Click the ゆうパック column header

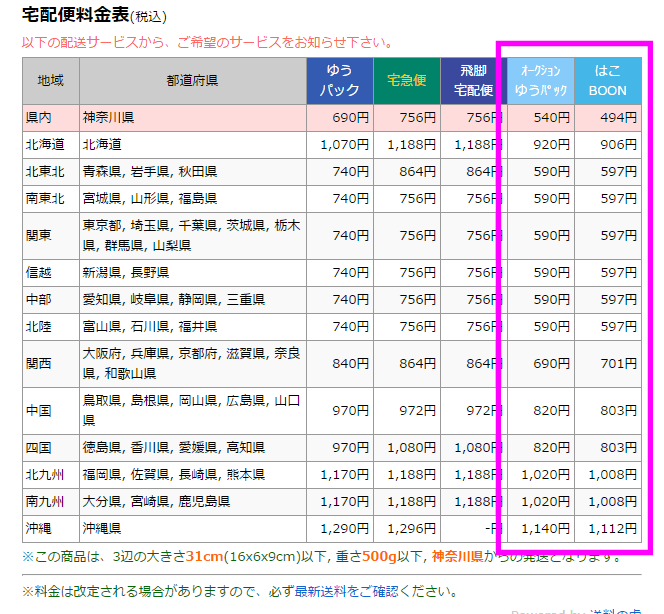click(x=339, y=81)
